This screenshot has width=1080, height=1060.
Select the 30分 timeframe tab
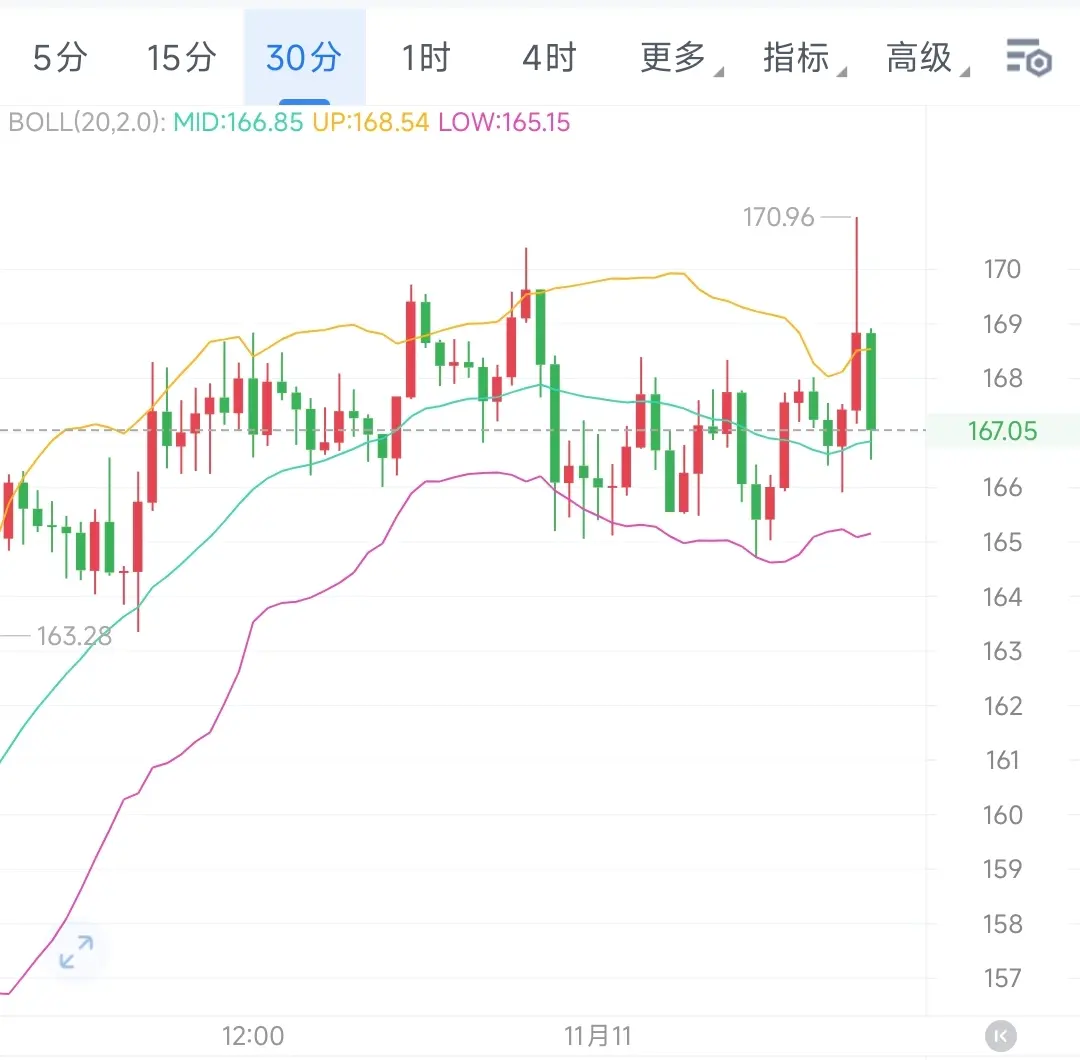pyautogui.click(x=304, y=58)
